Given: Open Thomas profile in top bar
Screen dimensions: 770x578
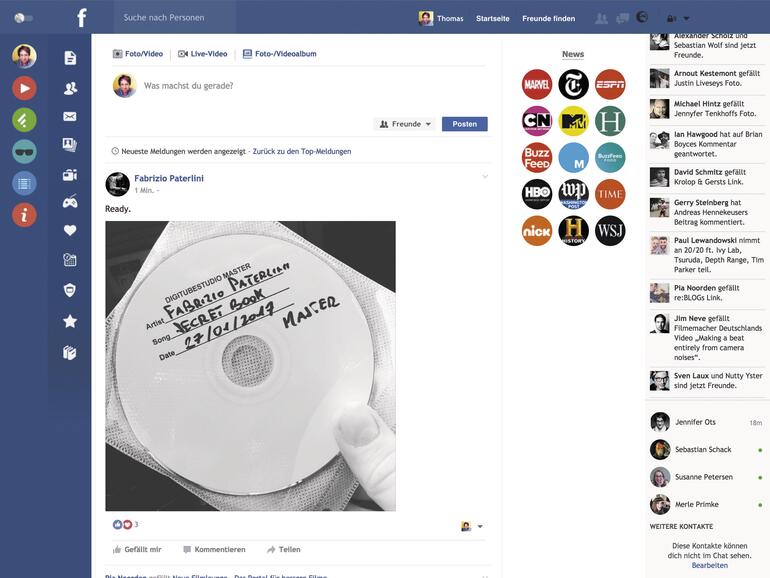Looking at the screenshot, I should [x=441, y=19].
